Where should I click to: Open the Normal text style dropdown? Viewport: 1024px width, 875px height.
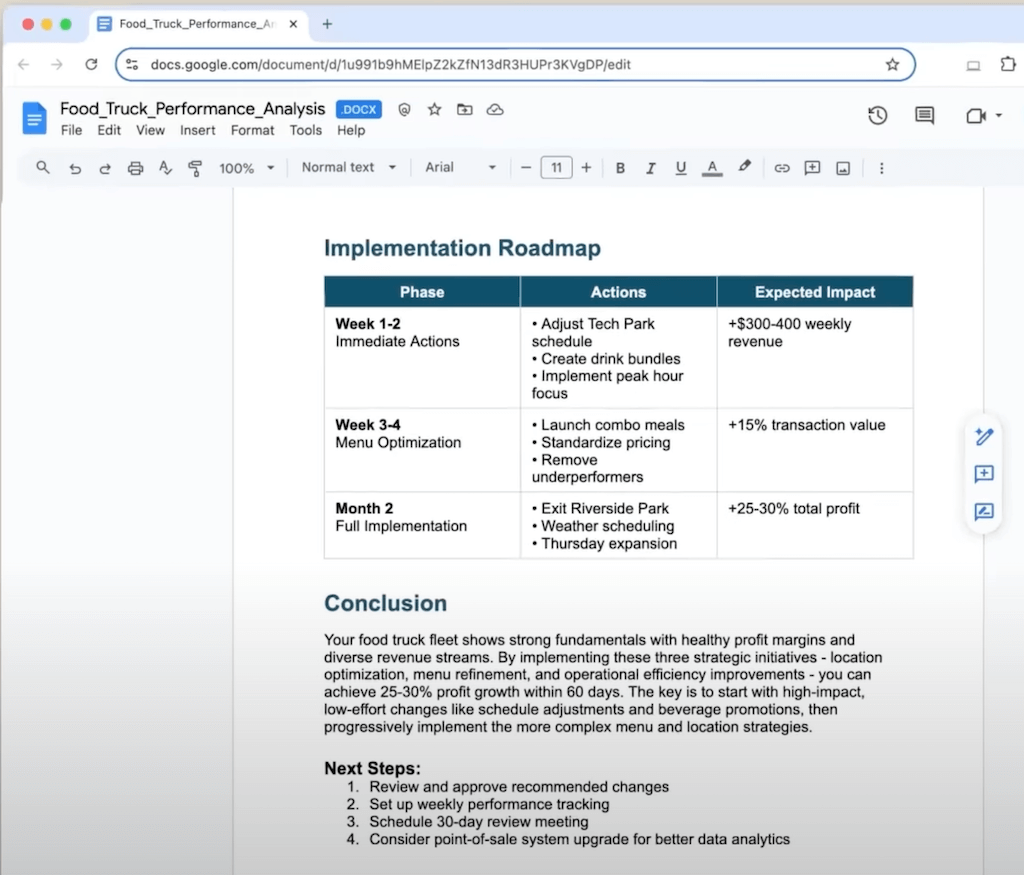[349, 167]
